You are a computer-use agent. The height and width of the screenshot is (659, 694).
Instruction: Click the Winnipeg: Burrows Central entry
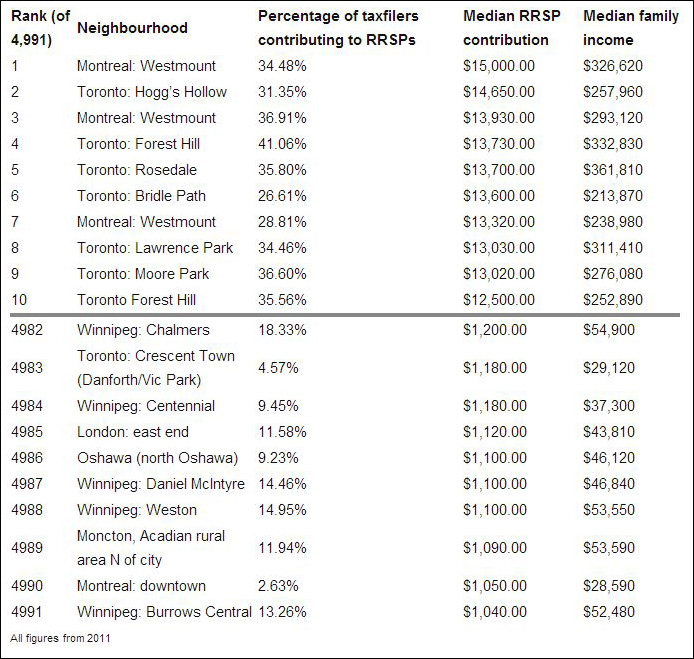[x=164, y=612]
